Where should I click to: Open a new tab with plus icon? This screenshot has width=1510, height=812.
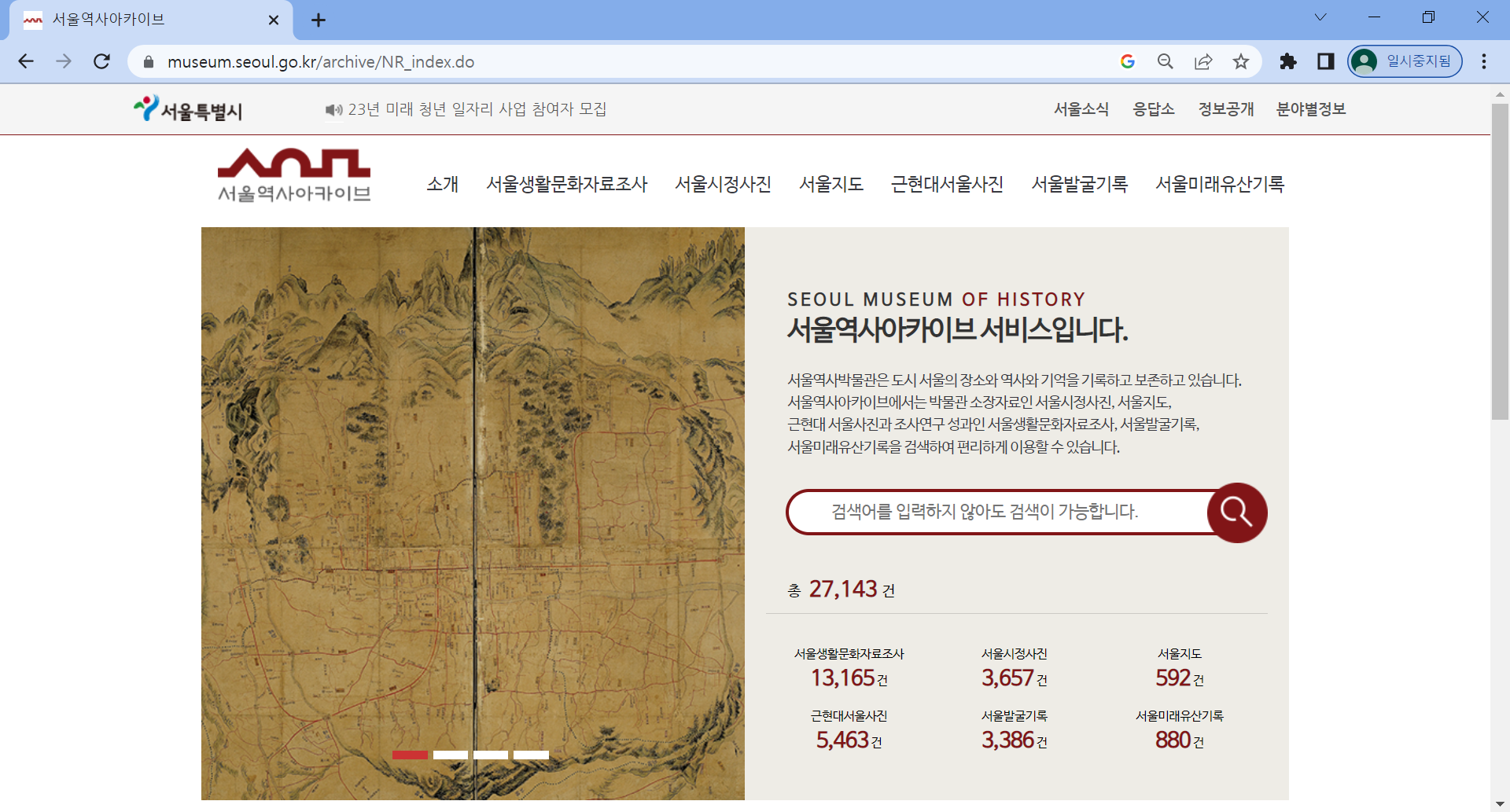(x=319, y=20)
